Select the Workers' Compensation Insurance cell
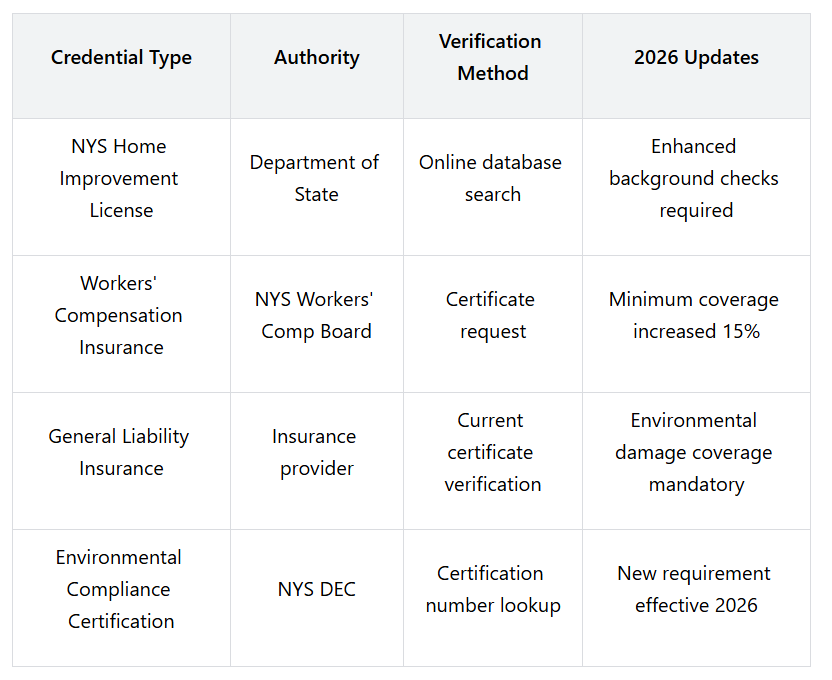The image size is (832, 680). point(120,315)
